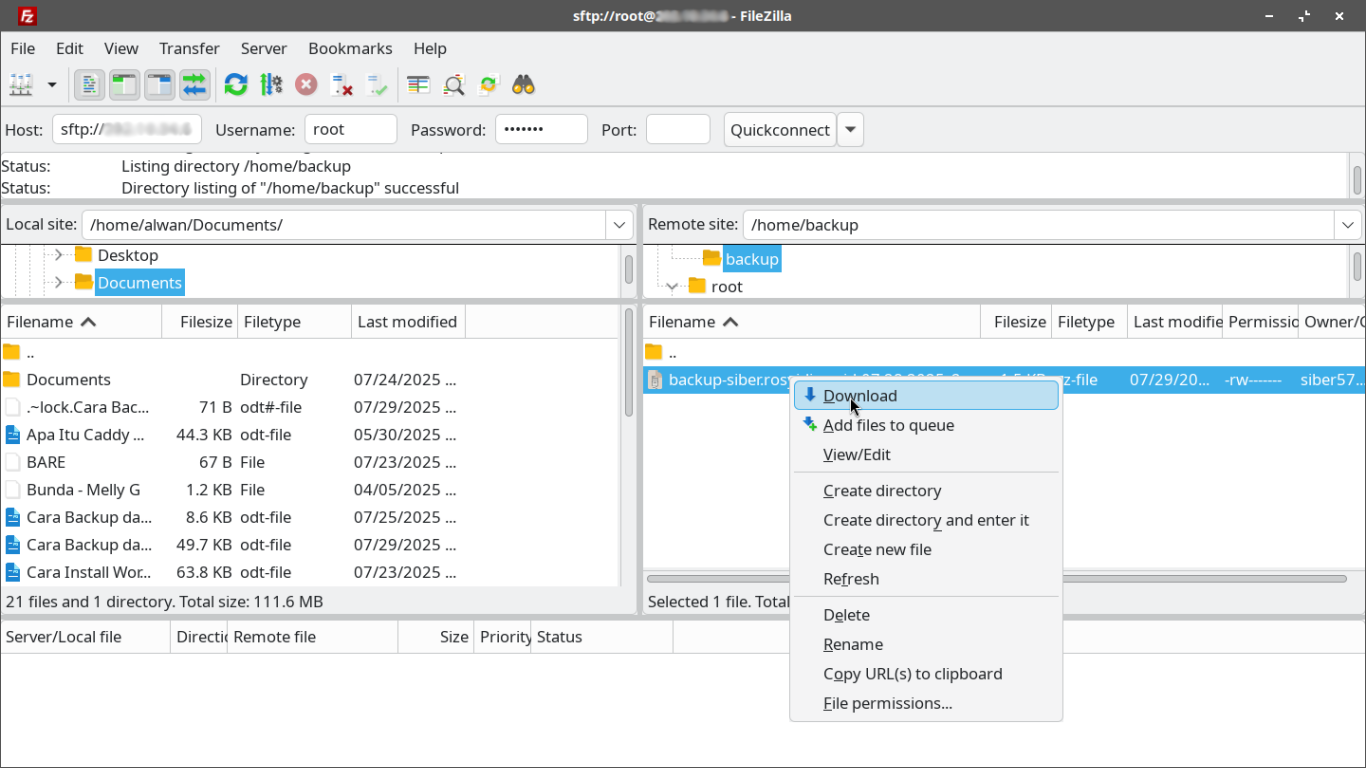Viewport: 1366px width, 768px height.
Task: Sort local files by Last modified
Action: (408, 322)
